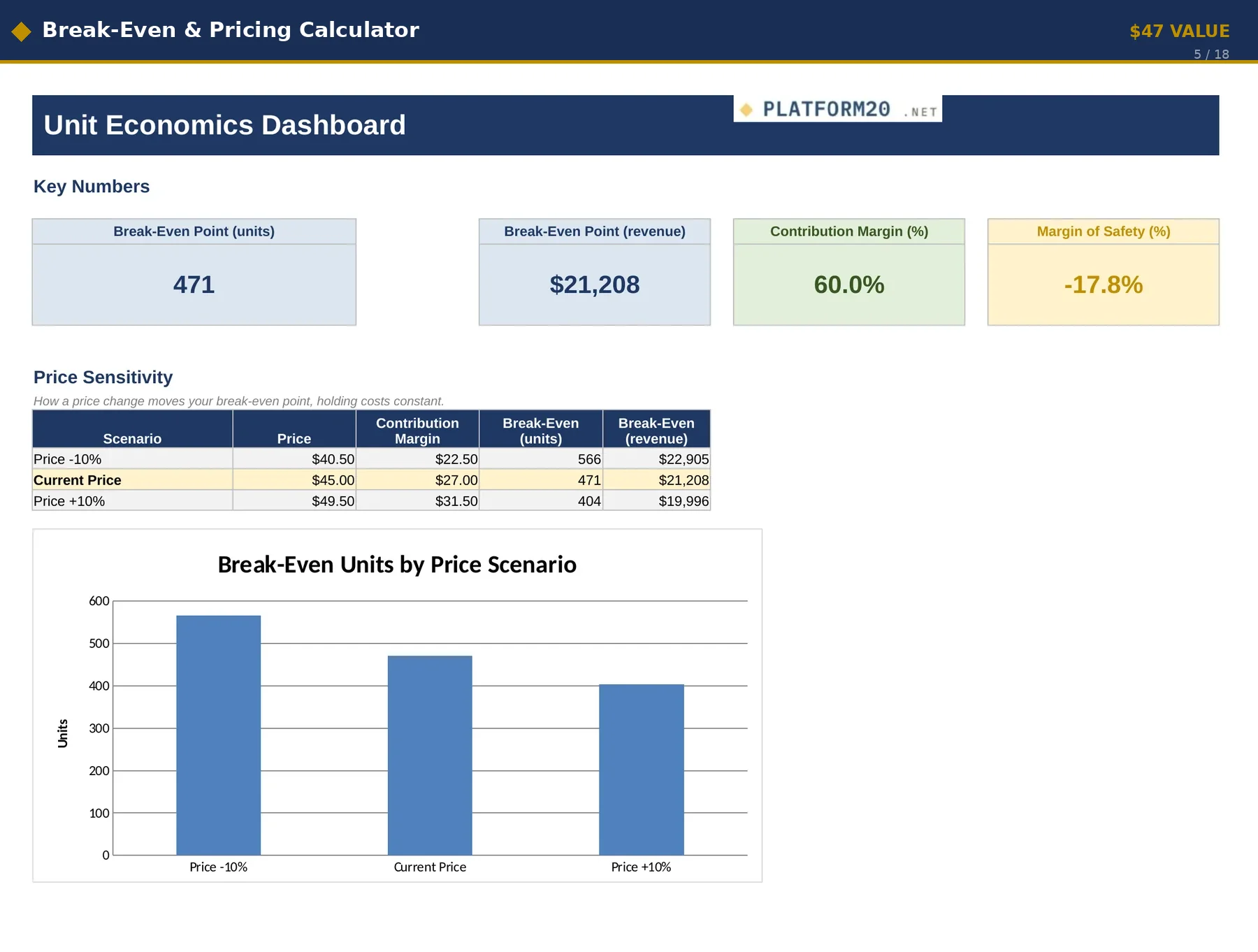Click the $47 VALUE label
The image size is (1258, 952).
pos(1179,31)
